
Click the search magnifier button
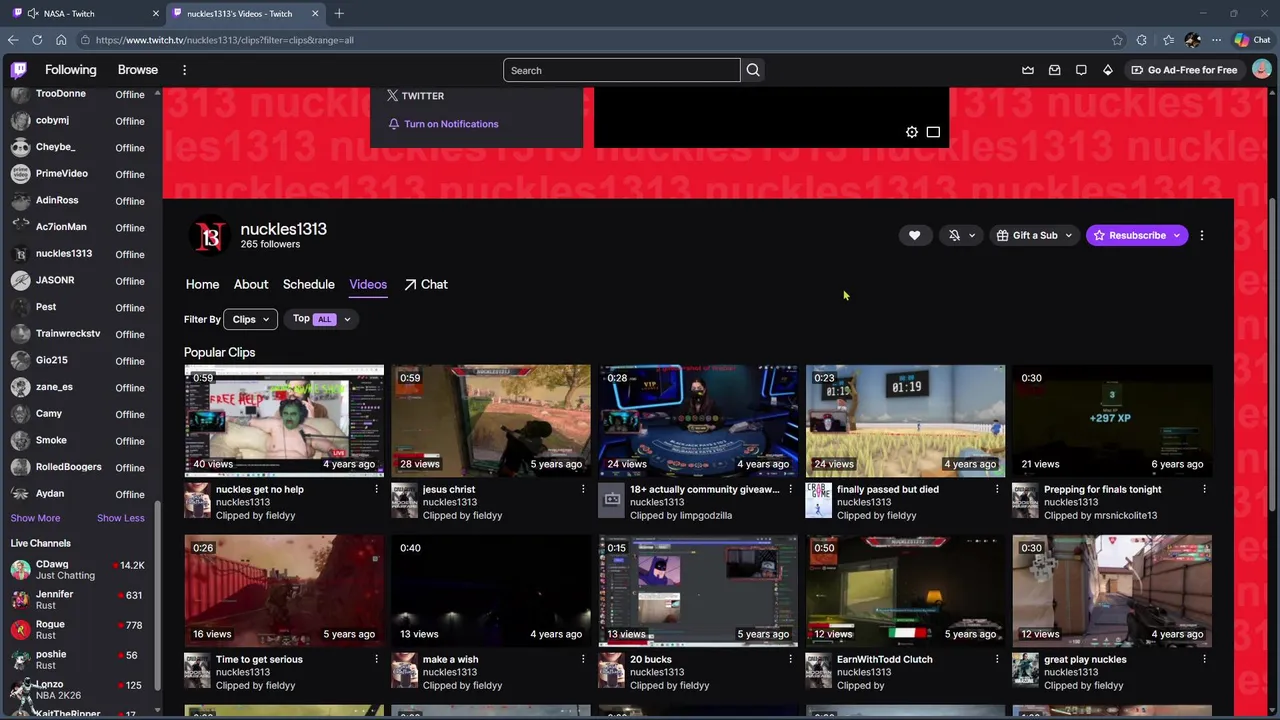point(753,70)
